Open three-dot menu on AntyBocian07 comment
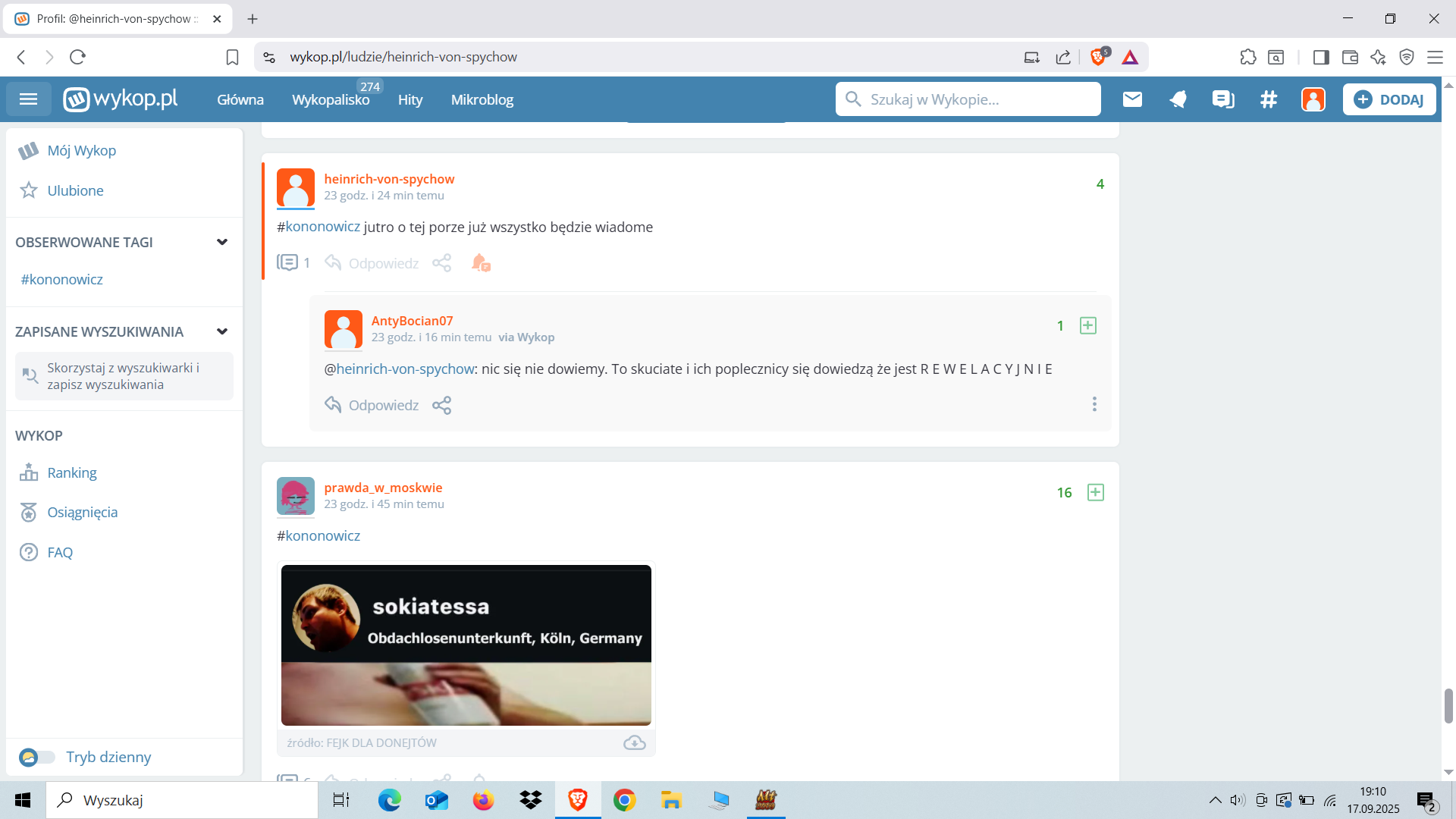1456x819 pixels. 1094,404
